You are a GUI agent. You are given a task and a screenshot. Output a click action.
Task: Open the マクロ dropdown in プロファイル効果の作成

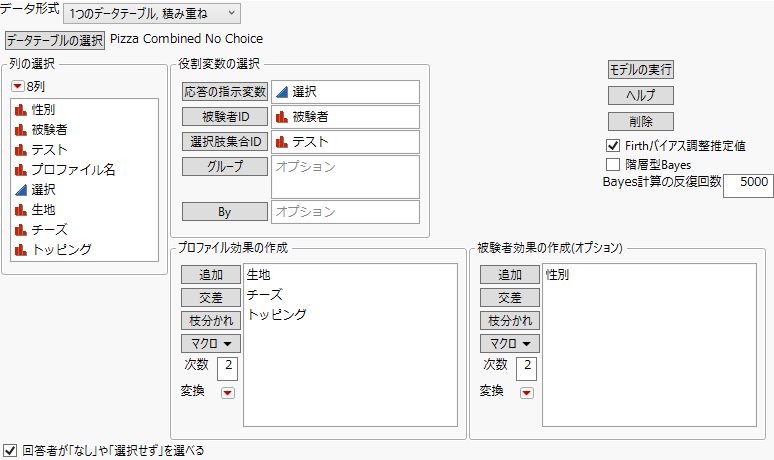coord(209,343)
